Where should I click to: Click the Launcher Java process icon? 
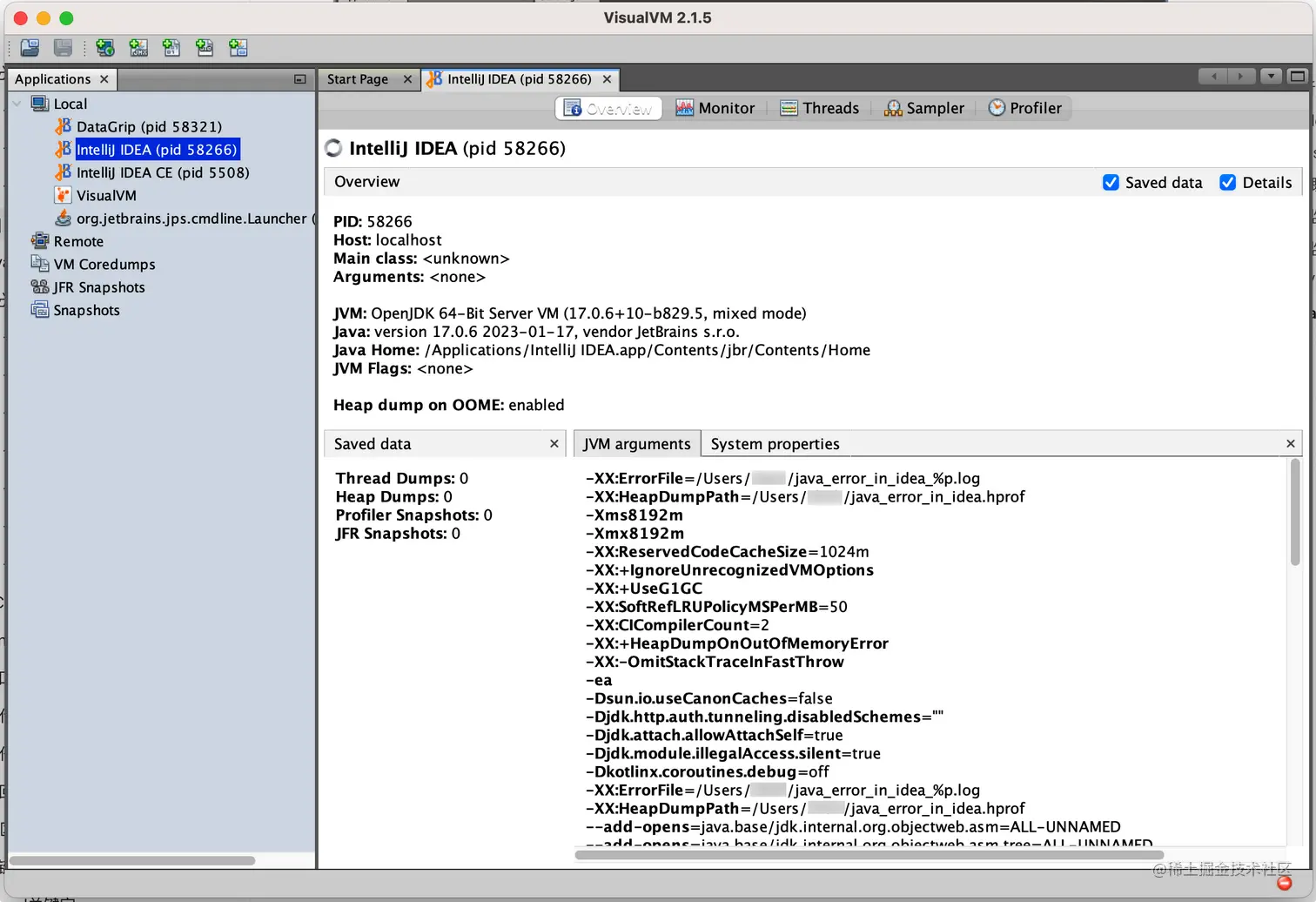coord(64,219)
